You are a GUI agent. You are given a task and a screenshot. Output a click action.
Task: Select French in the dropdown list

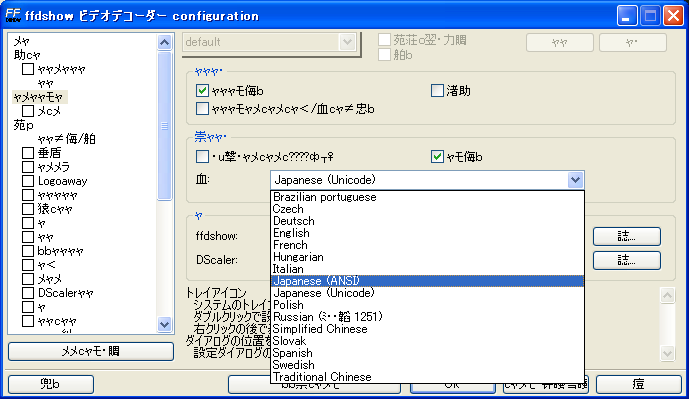(427, 245)
